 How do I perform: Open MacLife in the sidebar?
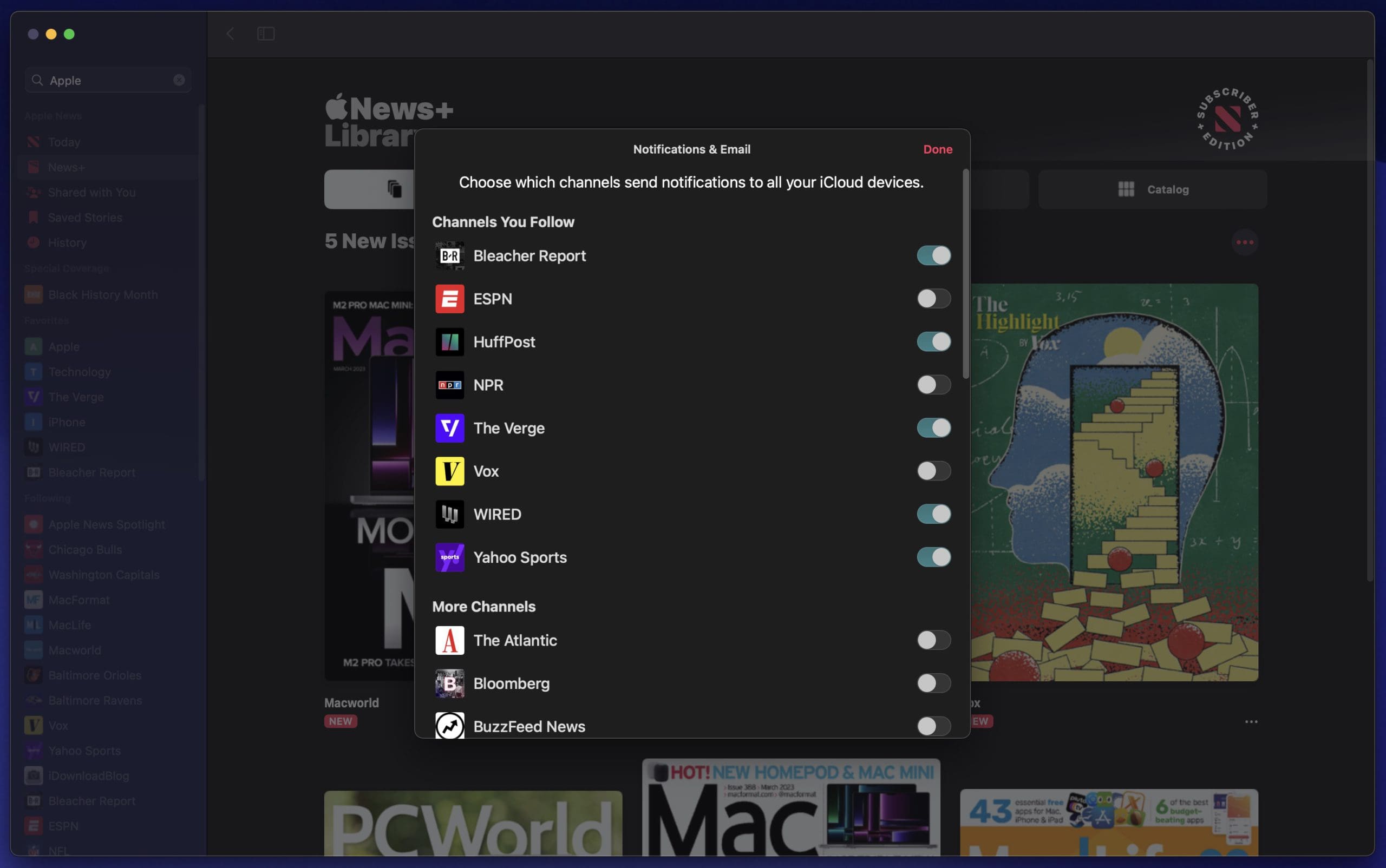tap(108, 625)
